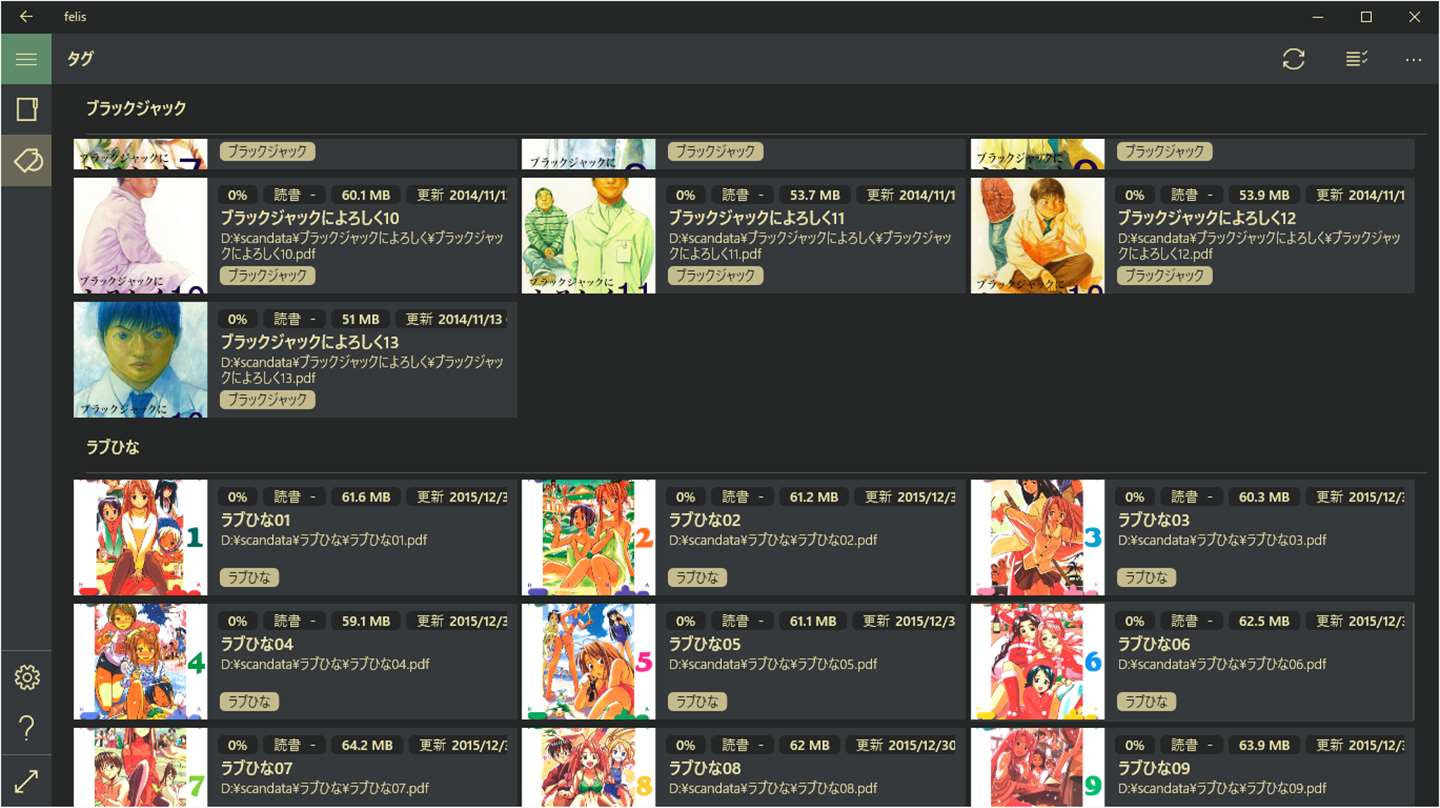The width and height of the screenshot is (1440, 808).
Task: Select the title ブラックジャックによろしく12
Action: (1207, 218)
